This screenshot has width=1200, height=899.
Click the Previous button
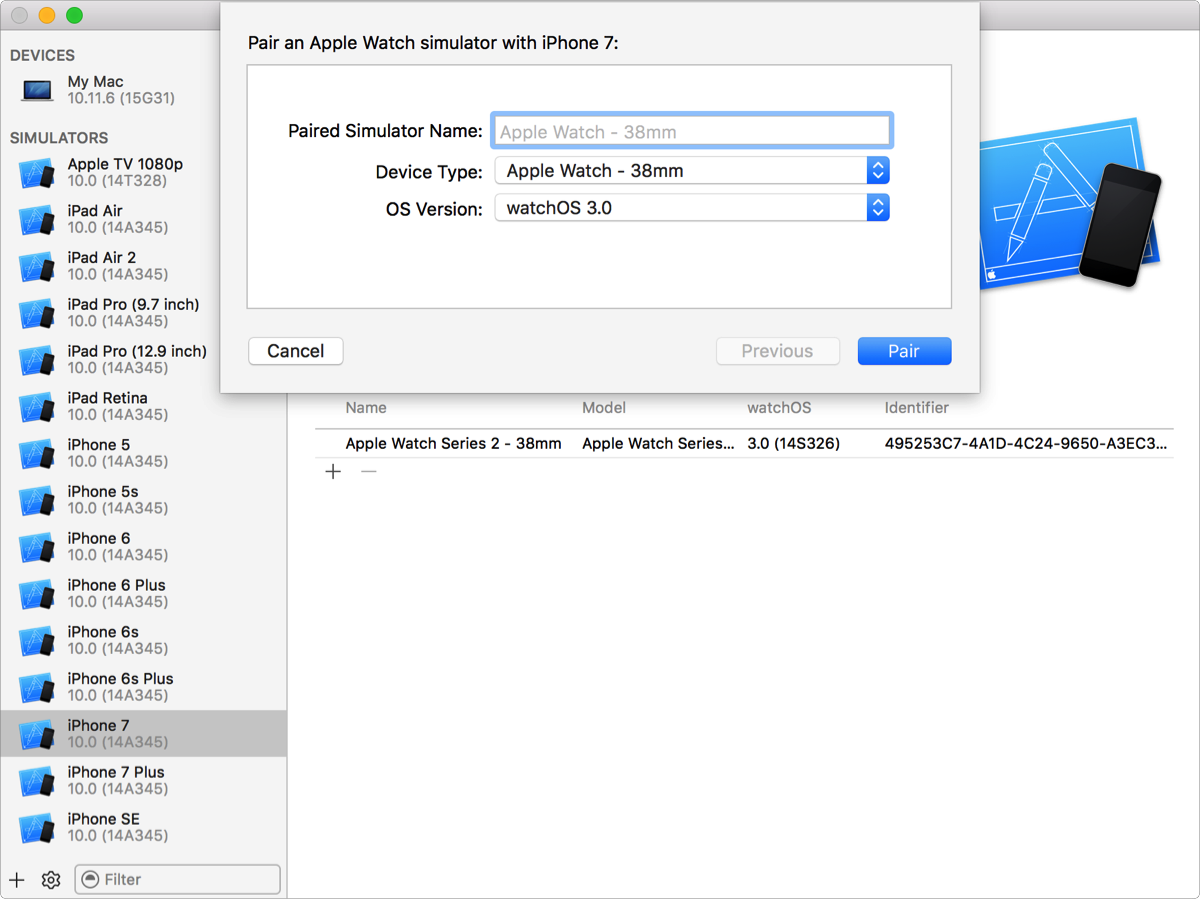[x=777, y=351]
